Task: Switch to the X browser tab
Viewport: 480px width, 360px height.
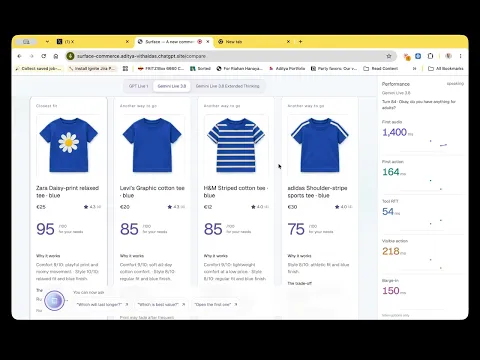Action: tap(93, 42)
